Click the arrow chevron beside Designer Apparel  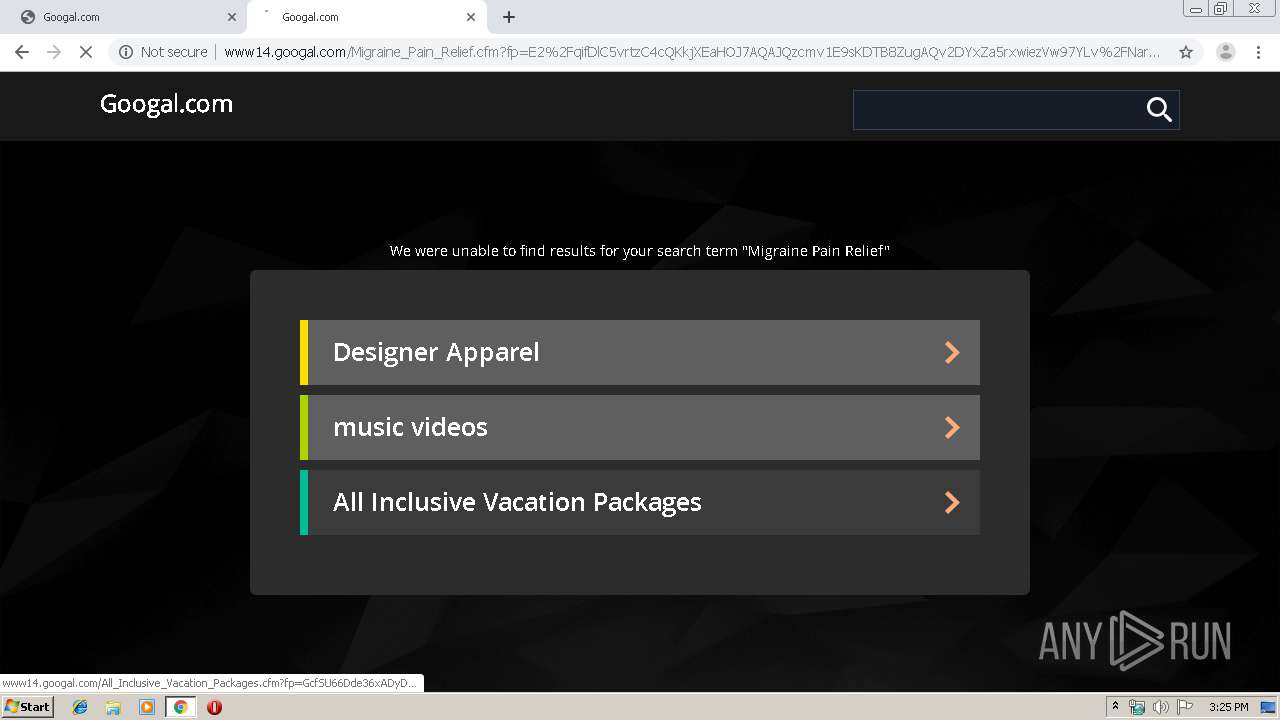952,352
